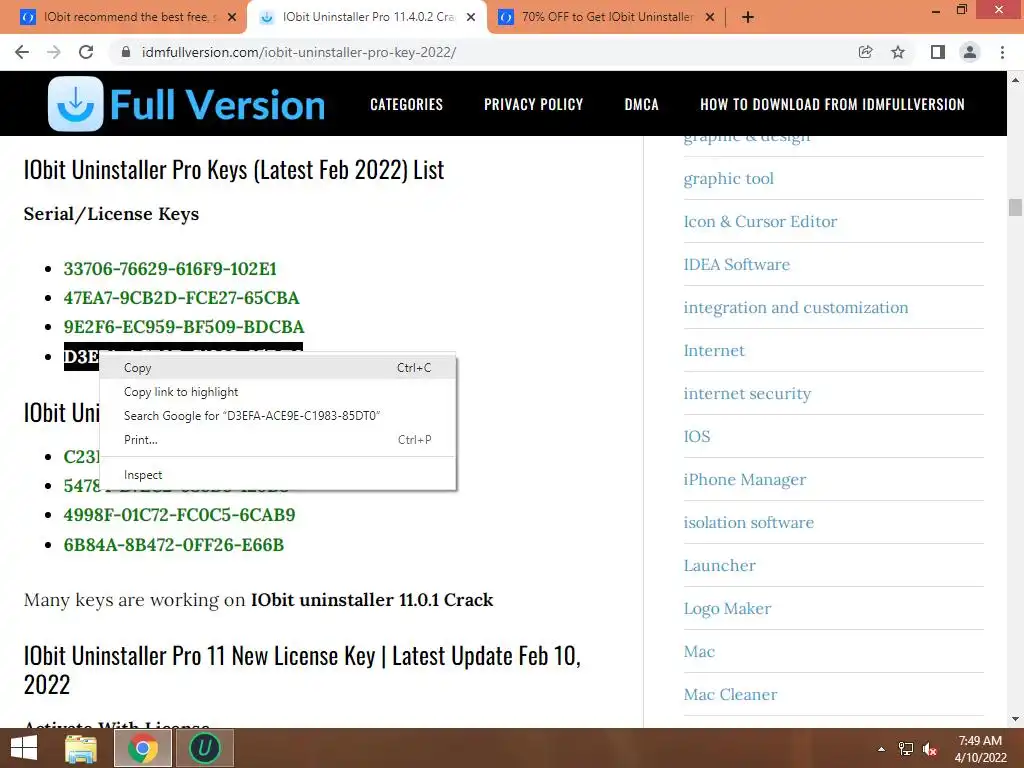1024x768 pixels.
Task: Open the CATEGORIES nav item
Action: coord(406,104)
